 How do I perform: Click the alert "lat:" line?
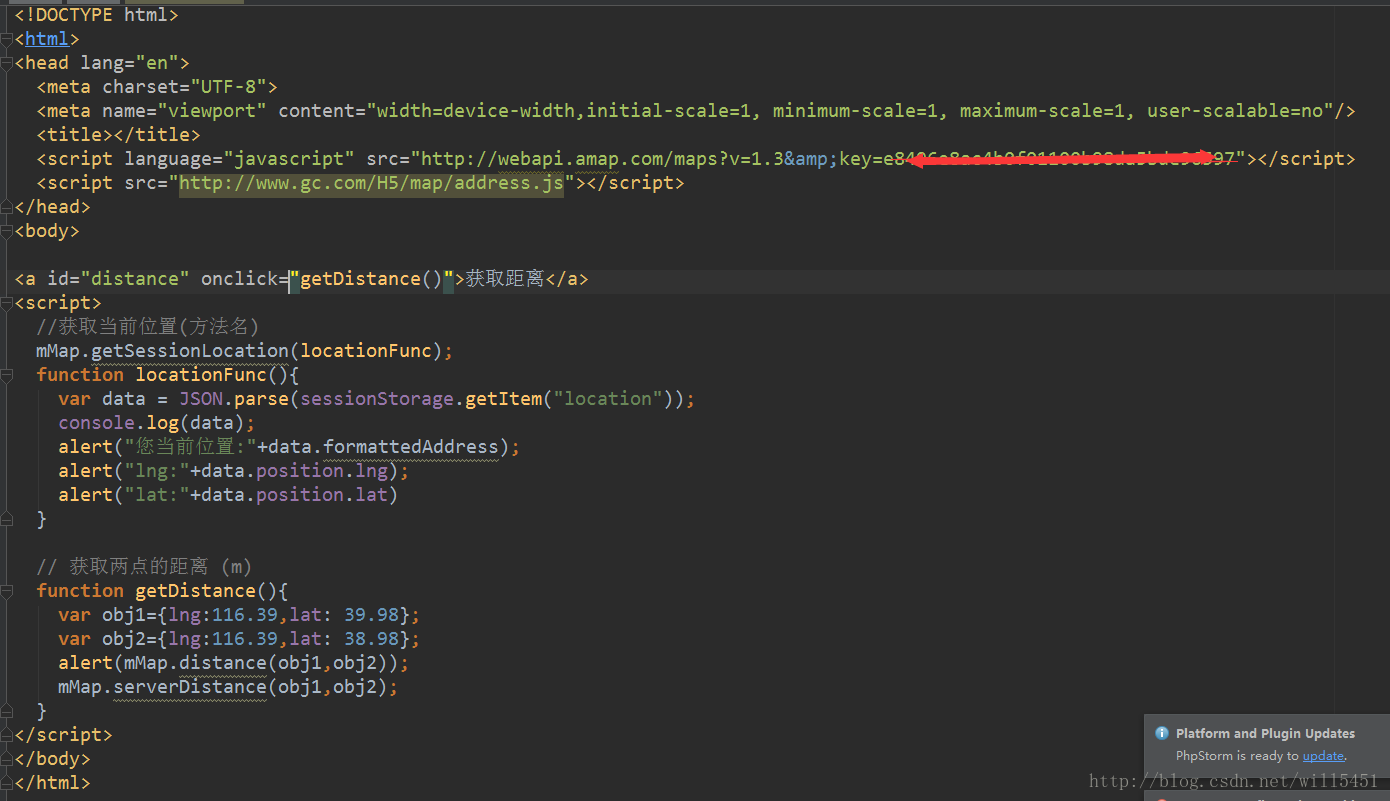228,495
